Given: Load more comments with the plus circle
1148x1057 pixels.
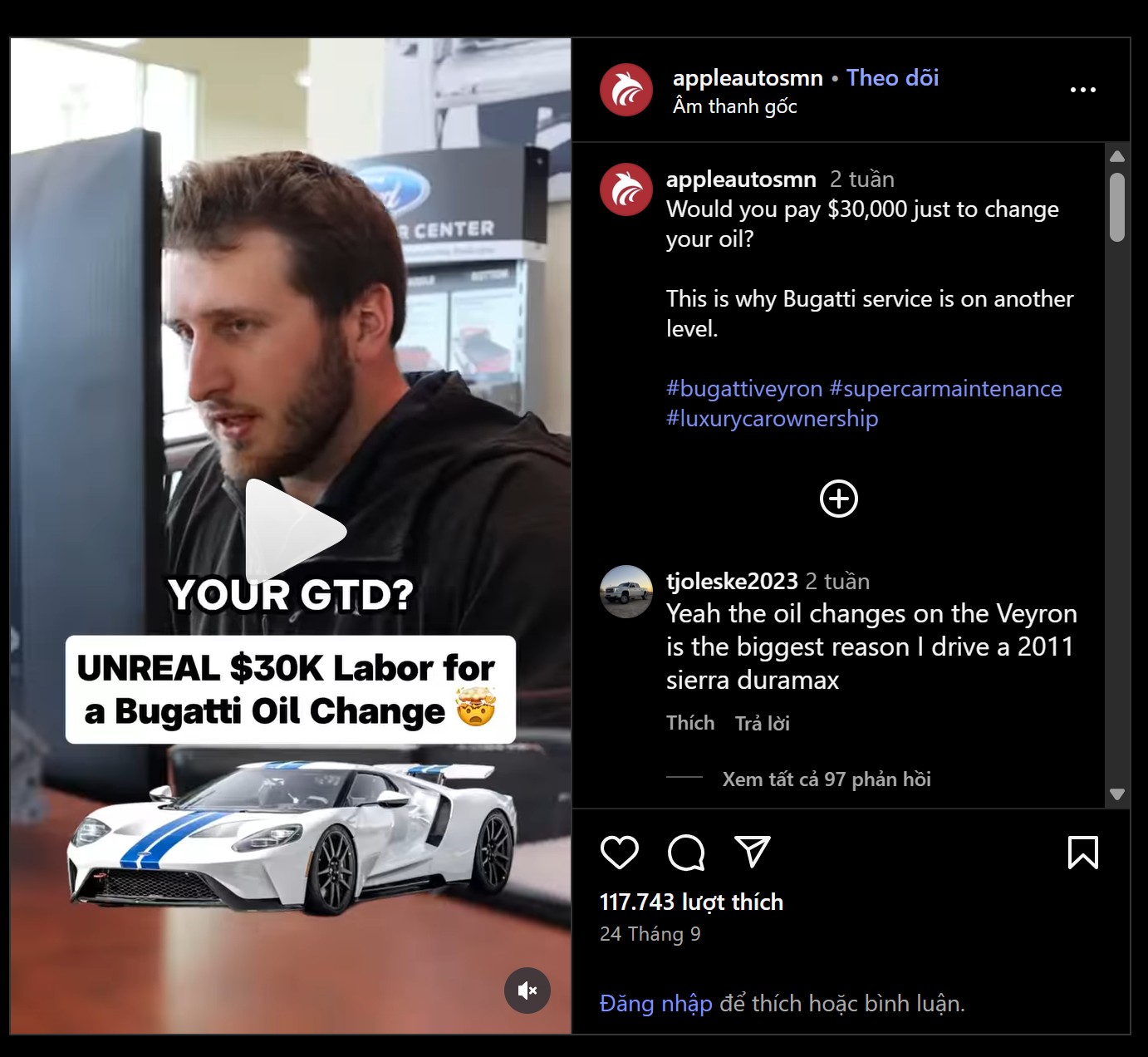Looking at the screenshot, I should click(x=839, y=499).
